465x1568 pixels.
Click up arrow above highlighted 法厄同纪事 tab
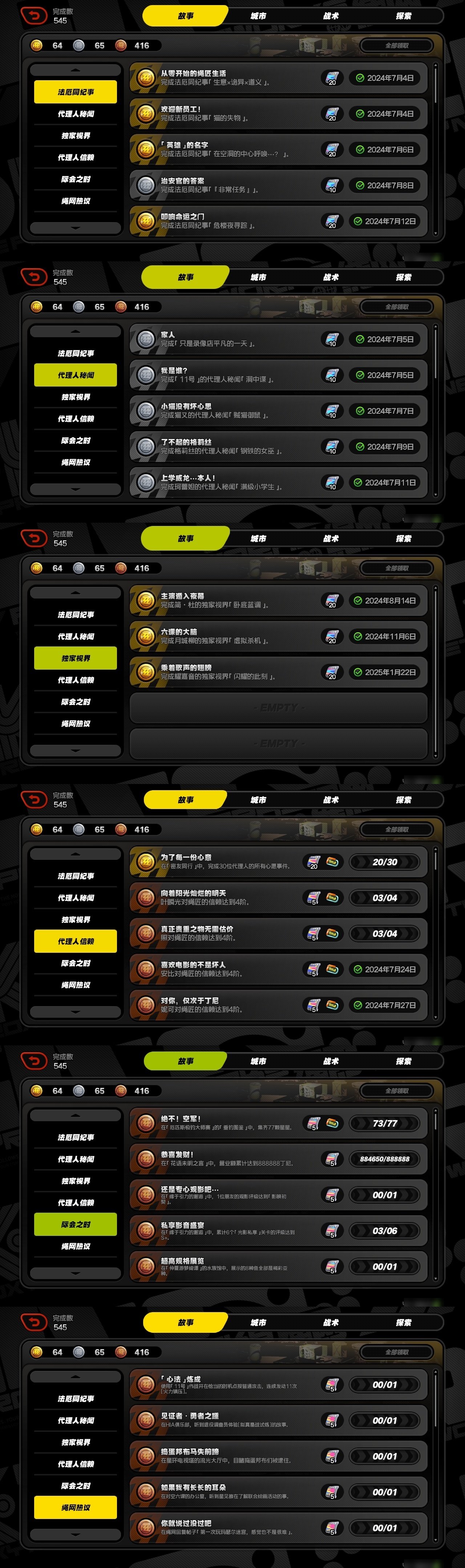tap(76, 71)
